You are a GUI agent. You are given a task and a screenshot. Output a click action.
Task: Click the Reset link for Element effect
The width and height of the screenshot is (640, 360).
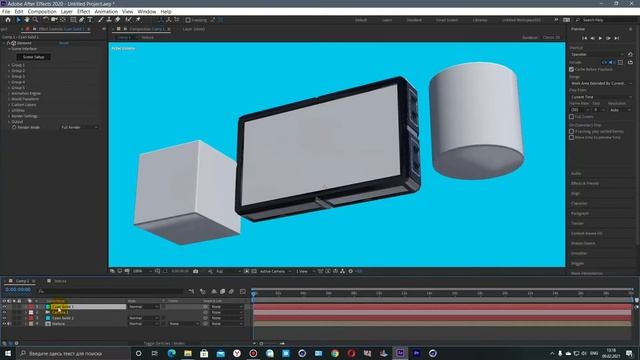coord(64,43)
